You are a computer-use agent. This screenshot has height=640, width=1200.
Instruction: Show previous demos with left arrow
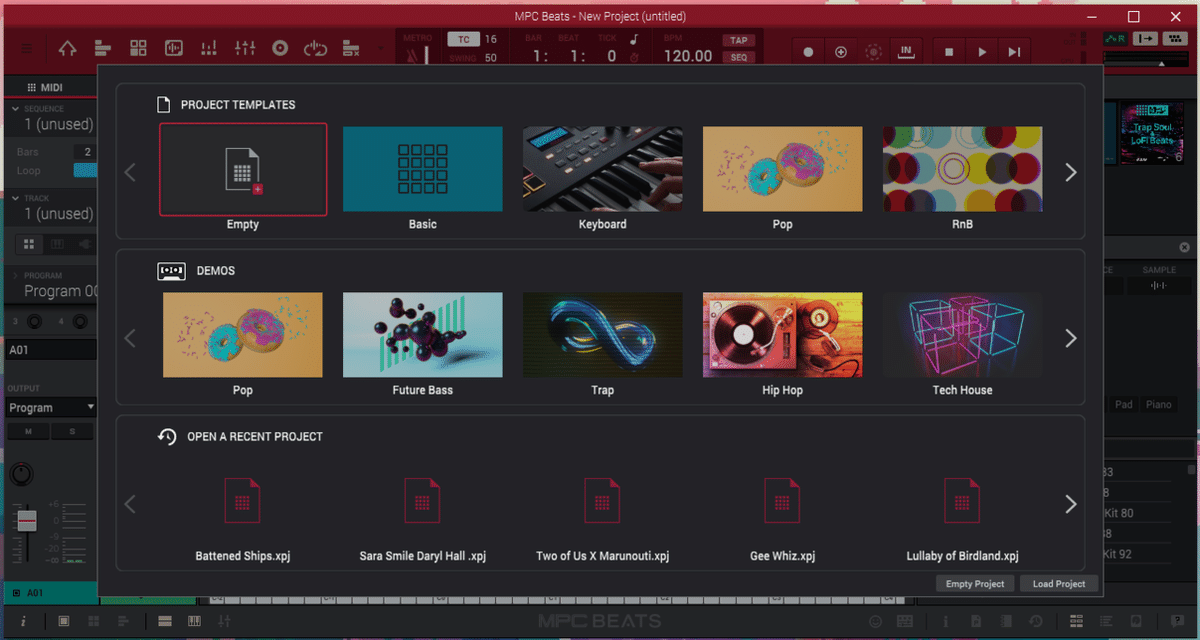[130, 338]
